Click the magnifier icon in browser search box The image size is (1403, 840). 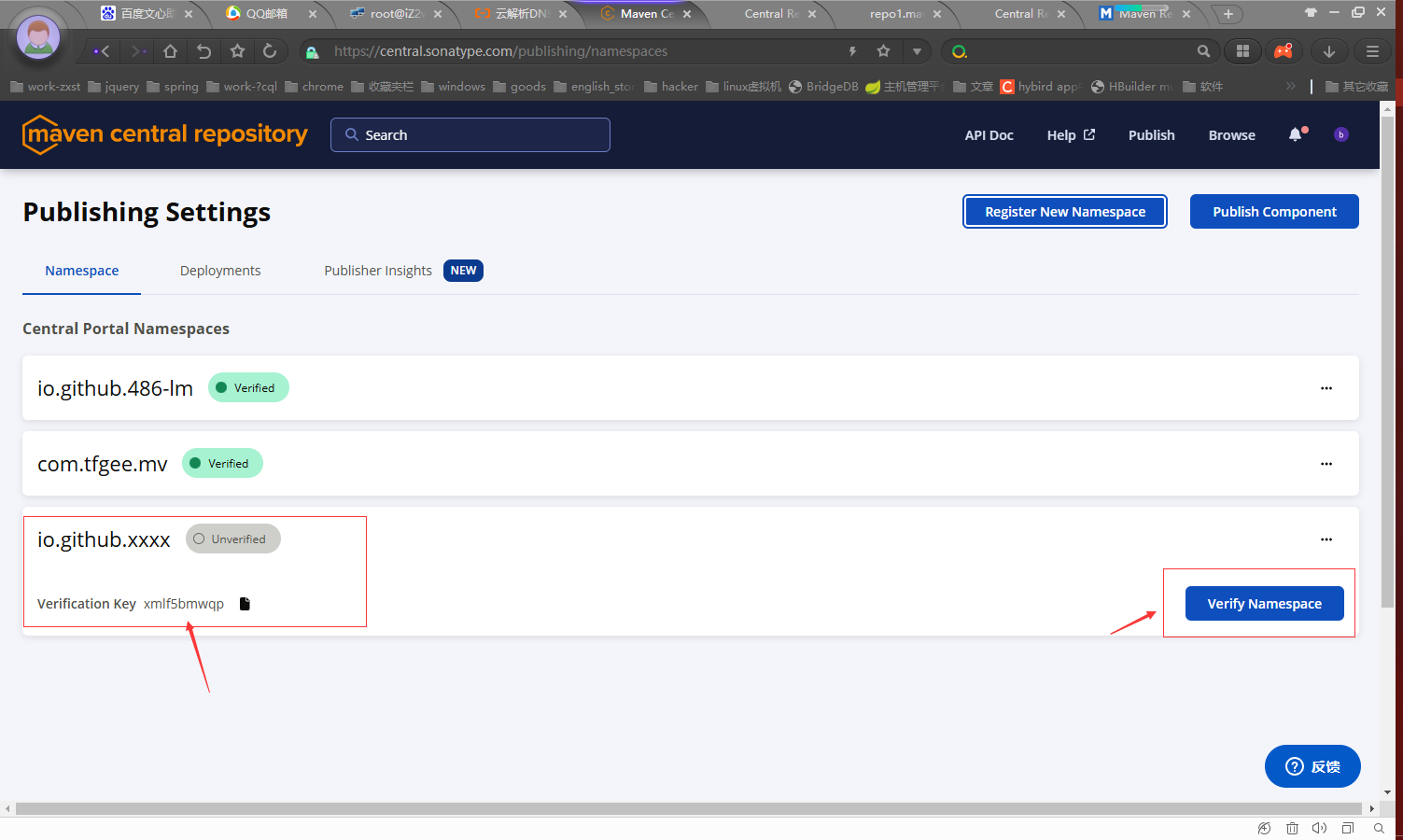coord(1203,51)
